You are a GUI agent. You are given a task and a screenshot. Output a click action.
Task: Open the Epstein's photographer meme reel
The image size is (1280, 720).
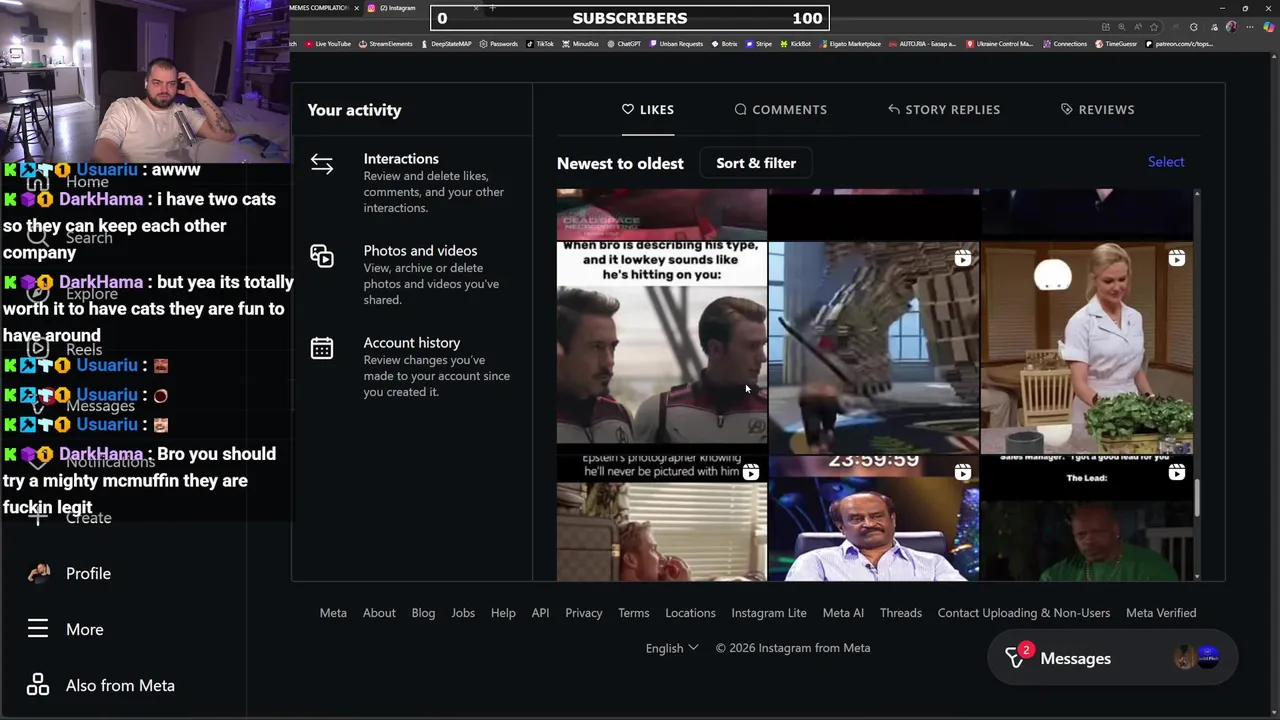pyautogui.click(x=661, y=518)
